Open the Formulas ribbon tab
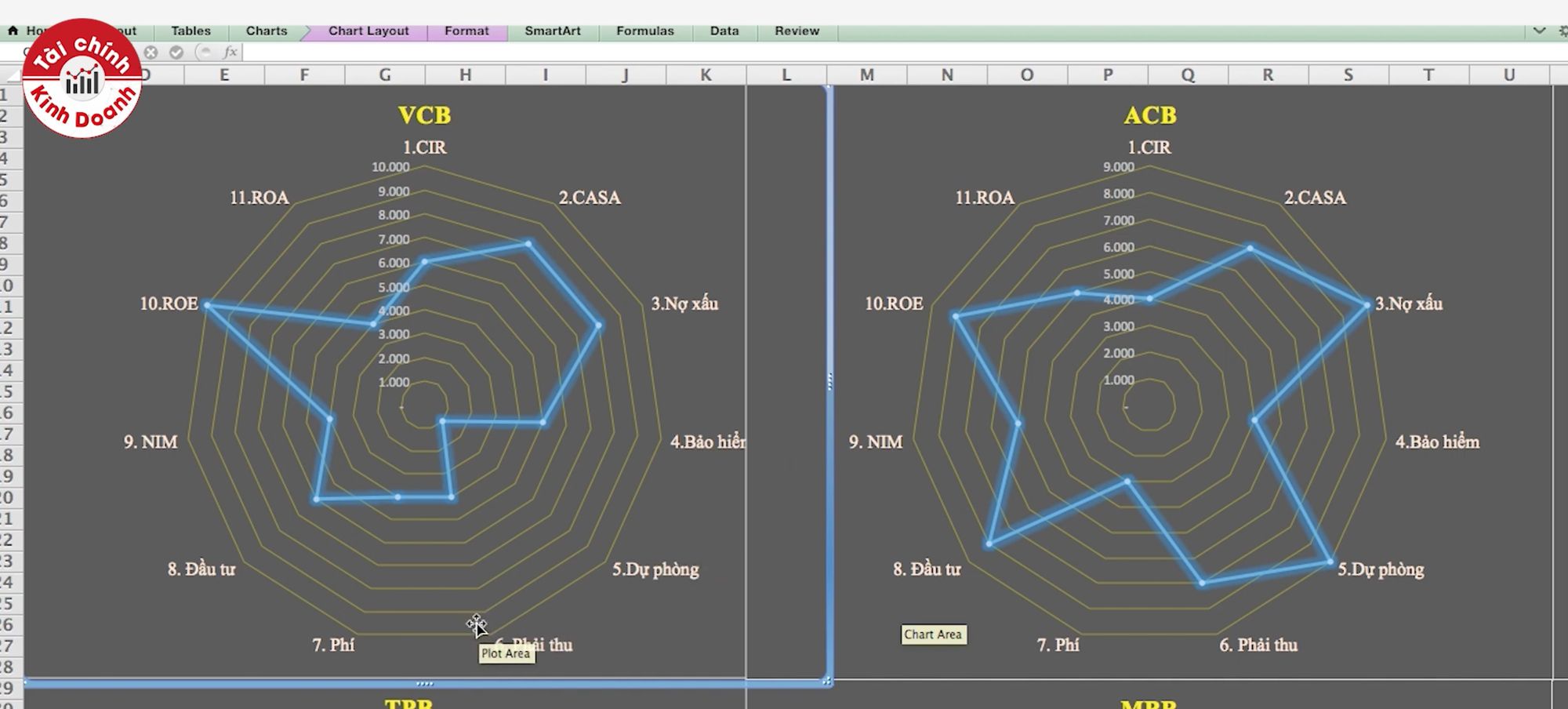 (x=645, y=31)
